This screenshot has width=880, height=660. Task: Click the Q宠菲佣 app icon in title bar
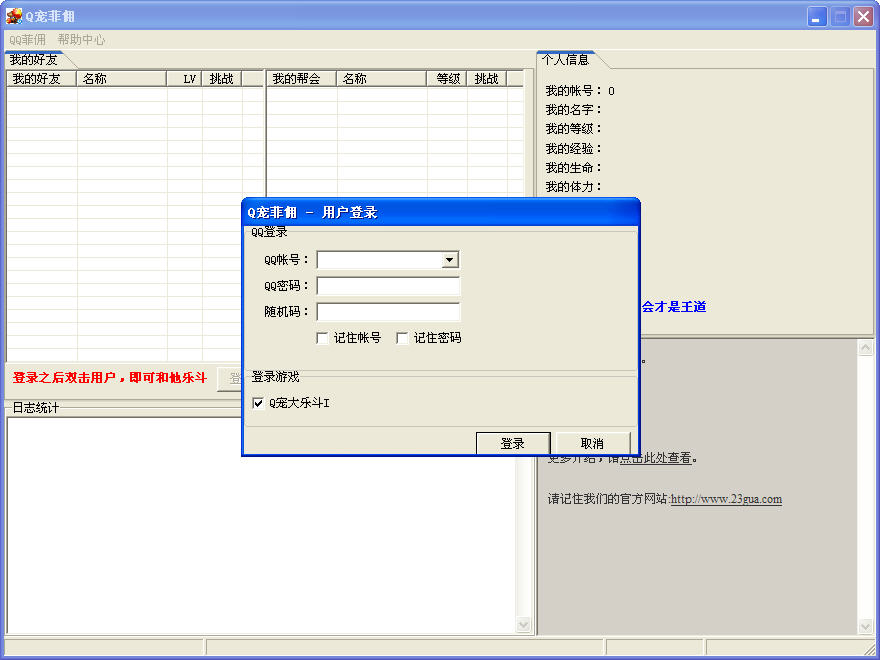point(13,16)
